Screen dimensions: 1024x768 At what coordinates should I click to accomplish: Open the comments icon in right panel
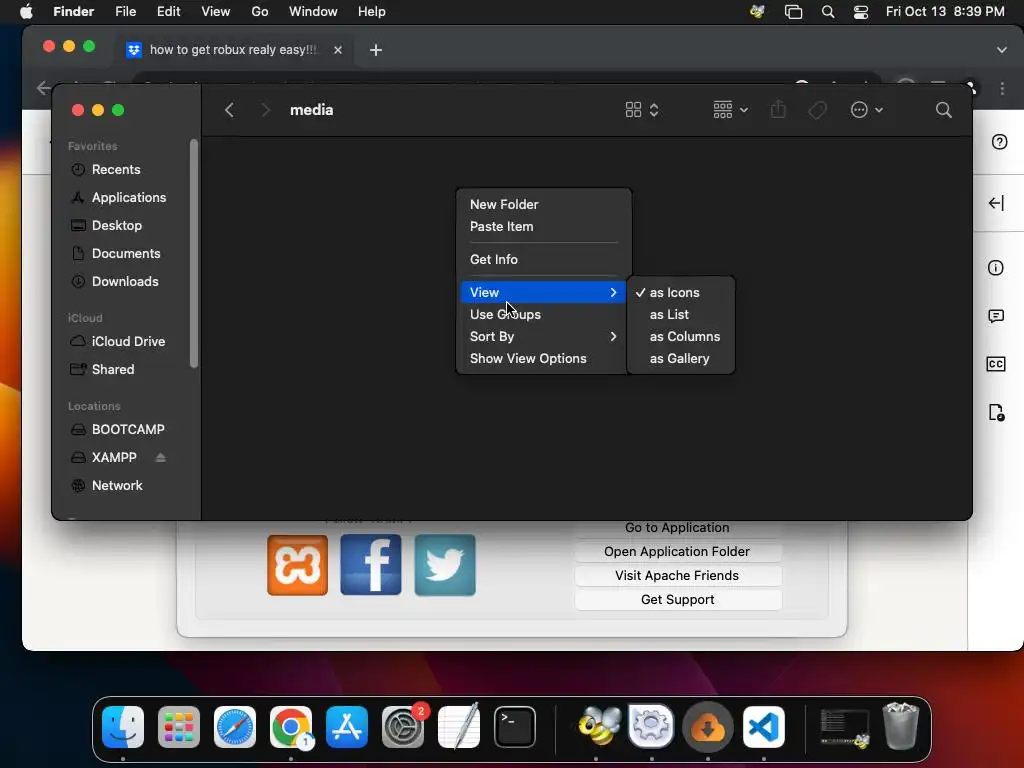(x=996, y=317)
